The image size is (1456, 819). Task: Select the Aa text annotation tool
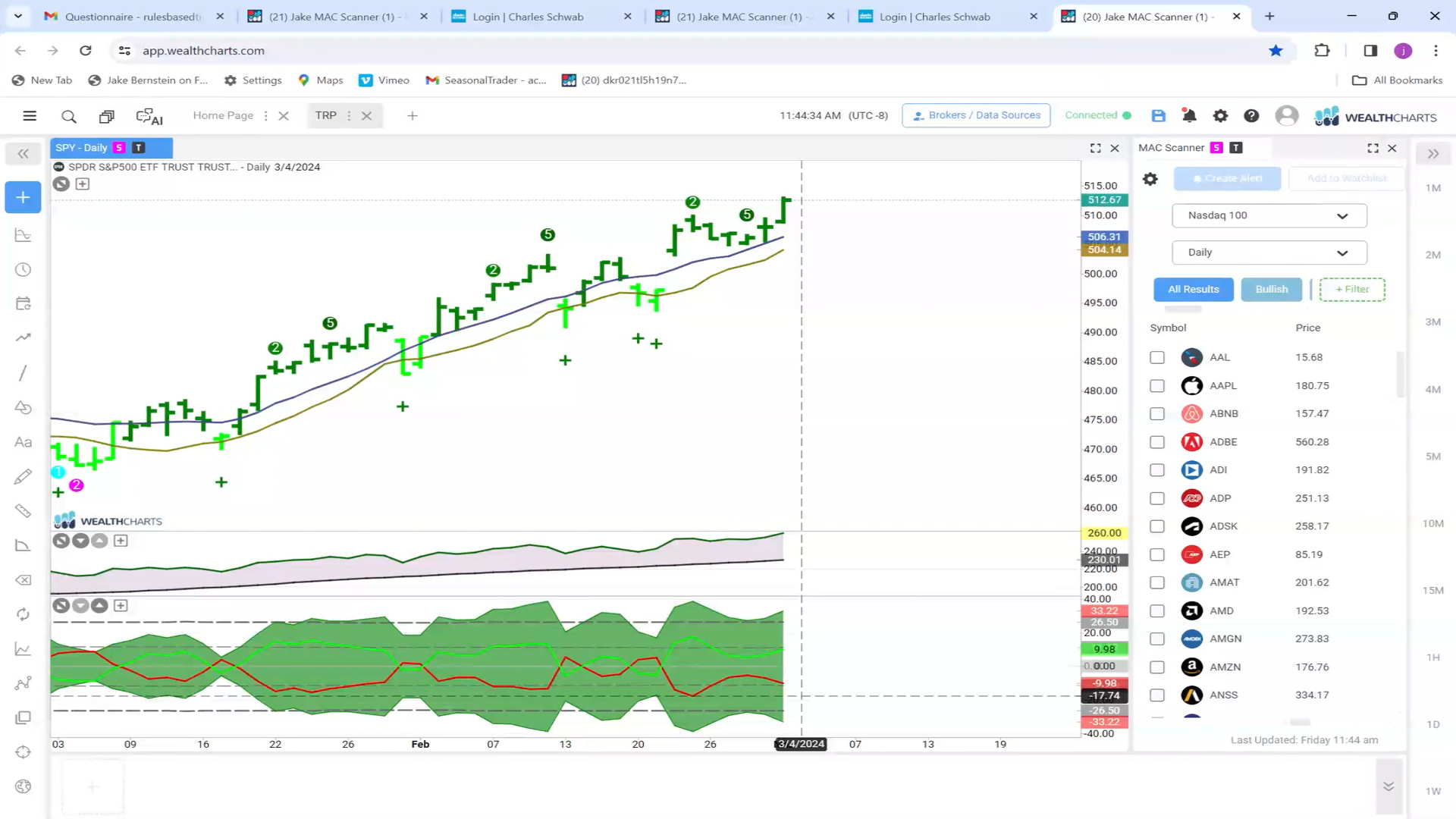pos(23,442)
